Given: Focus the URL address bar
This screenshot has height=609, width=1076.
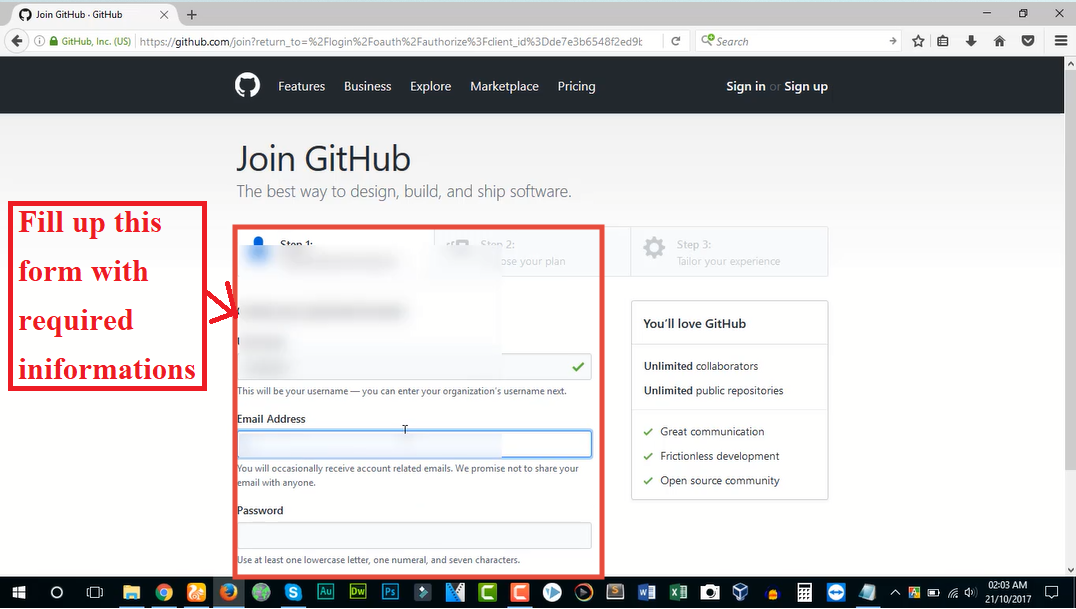Looking at the screenshot, I should point(391,41).
